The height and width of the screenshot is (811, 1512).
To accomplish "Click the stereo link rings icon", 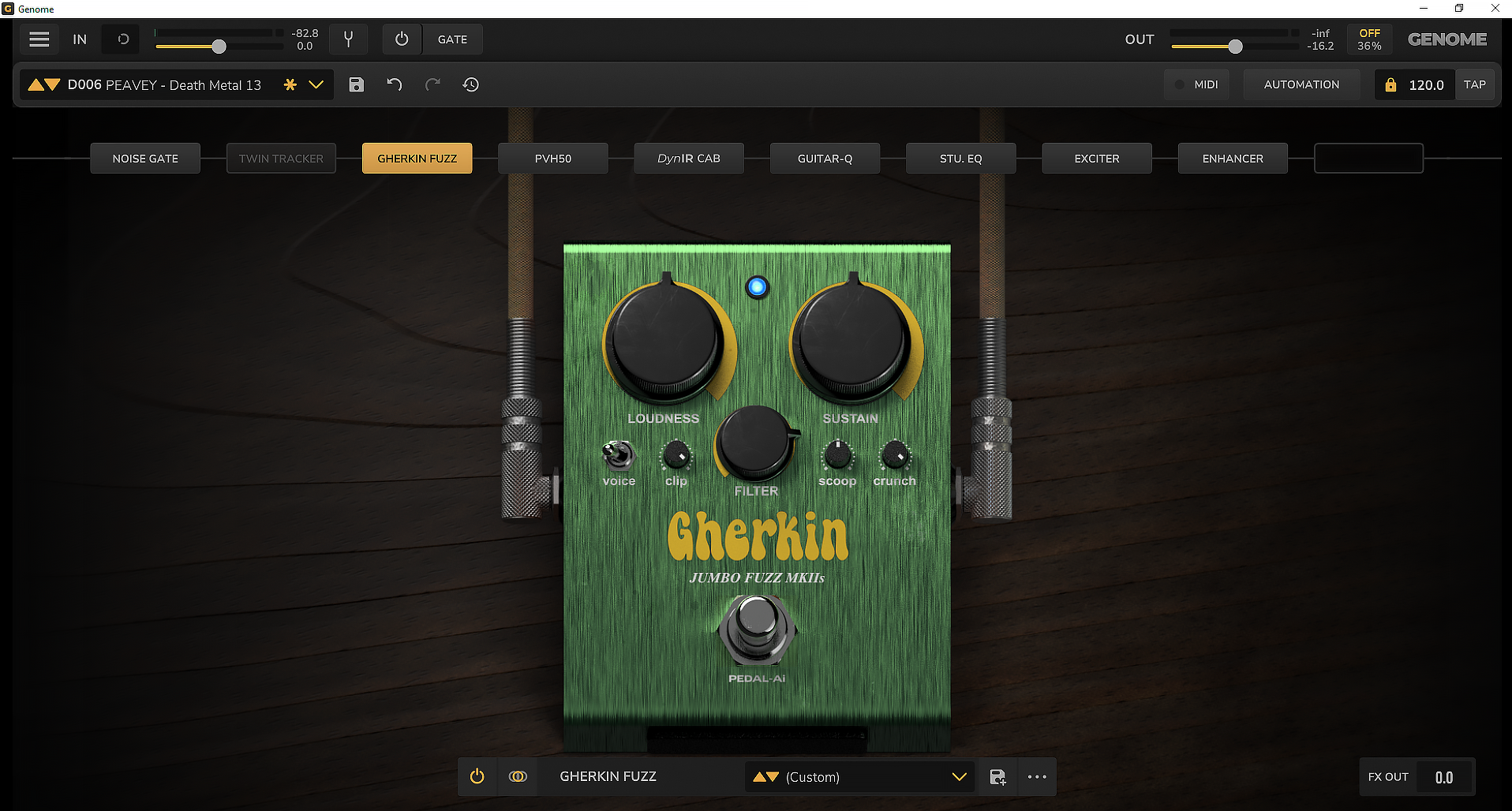I will (518, 776).
